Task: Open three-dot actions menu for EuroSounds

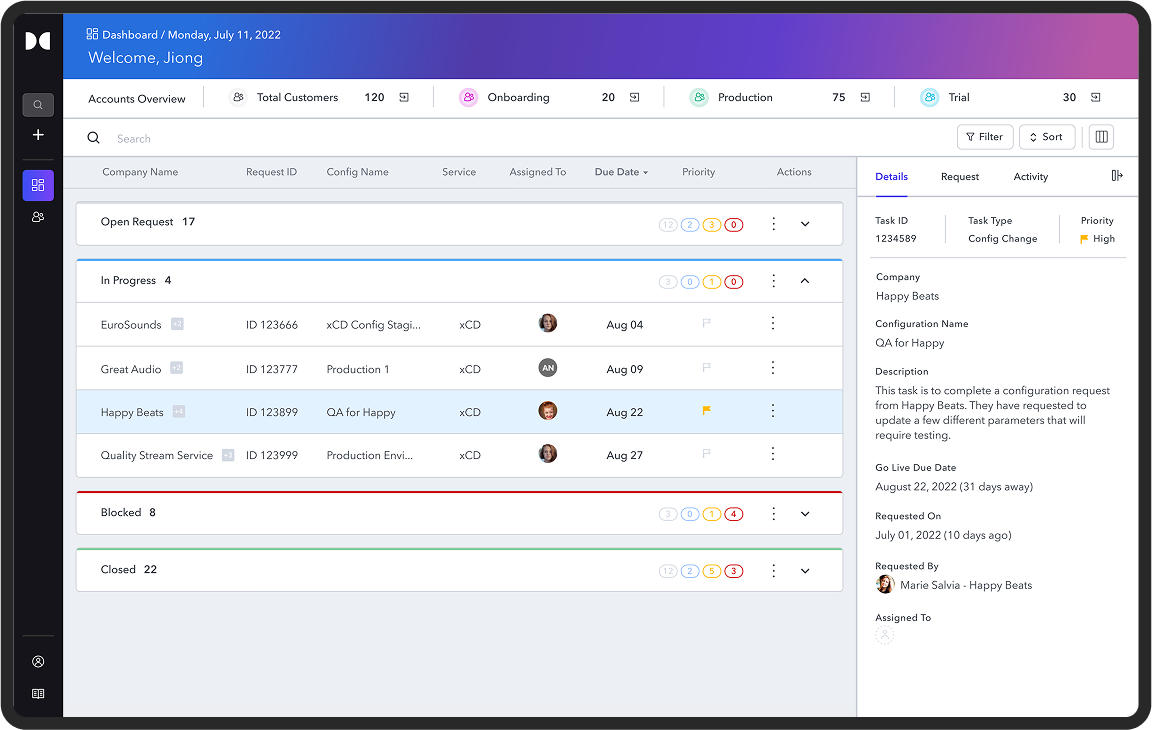Action: point(772,324)
